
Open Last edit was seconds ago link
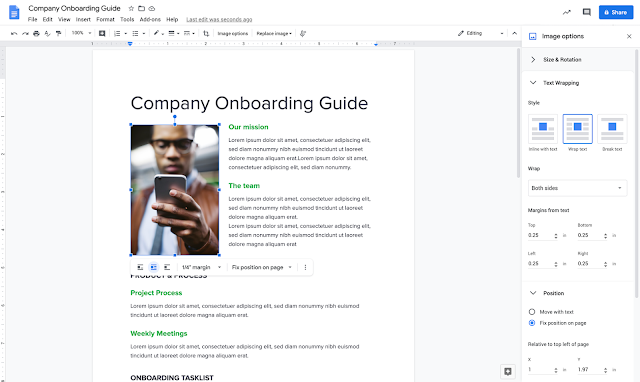coord(219,19)
